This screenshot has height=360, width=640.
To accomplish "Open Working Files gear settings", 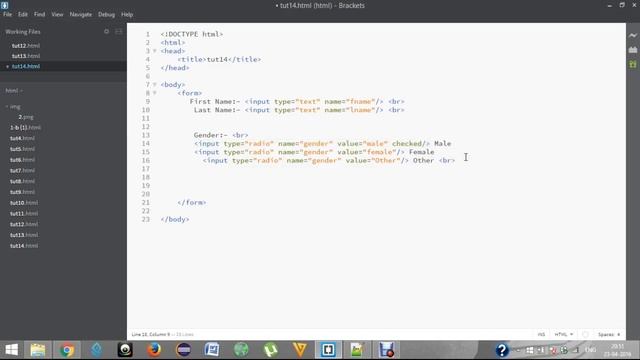I will [107, 31].
